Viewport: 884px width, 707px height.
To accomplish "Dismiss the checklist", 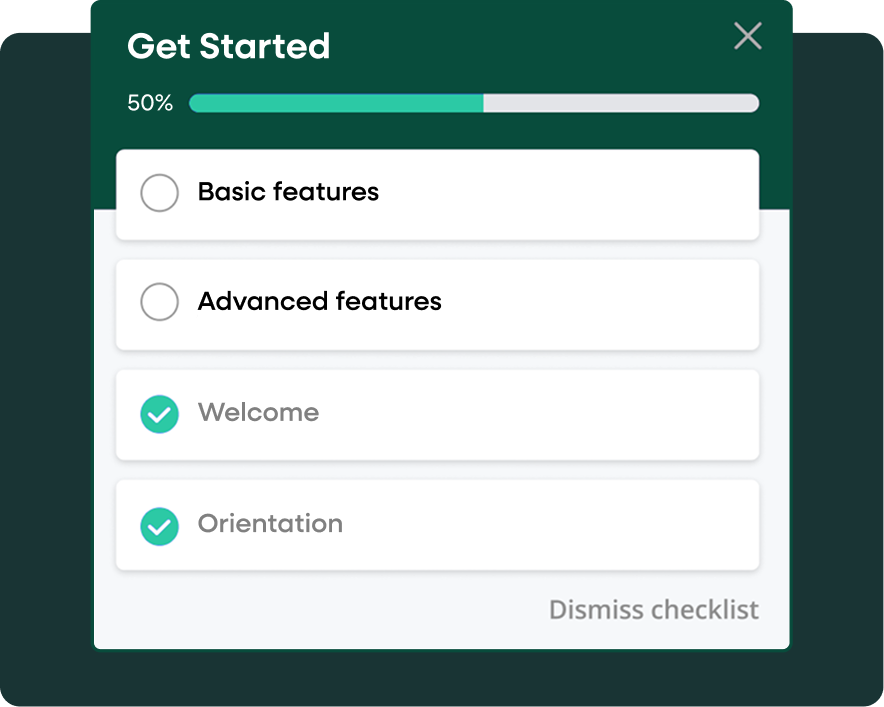I will click(652, 609).
